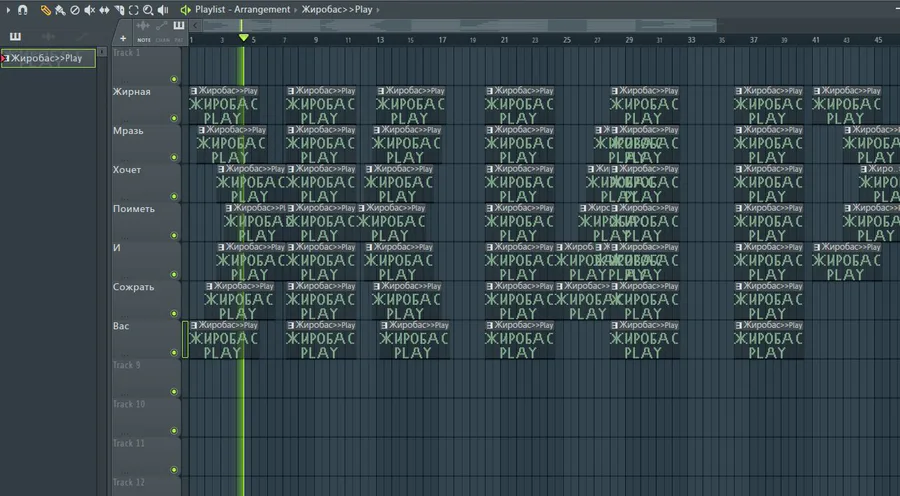Mute the Жирная track
This screenshot has height=496, width=900.
pyautogui.click(x=174, y=118)
